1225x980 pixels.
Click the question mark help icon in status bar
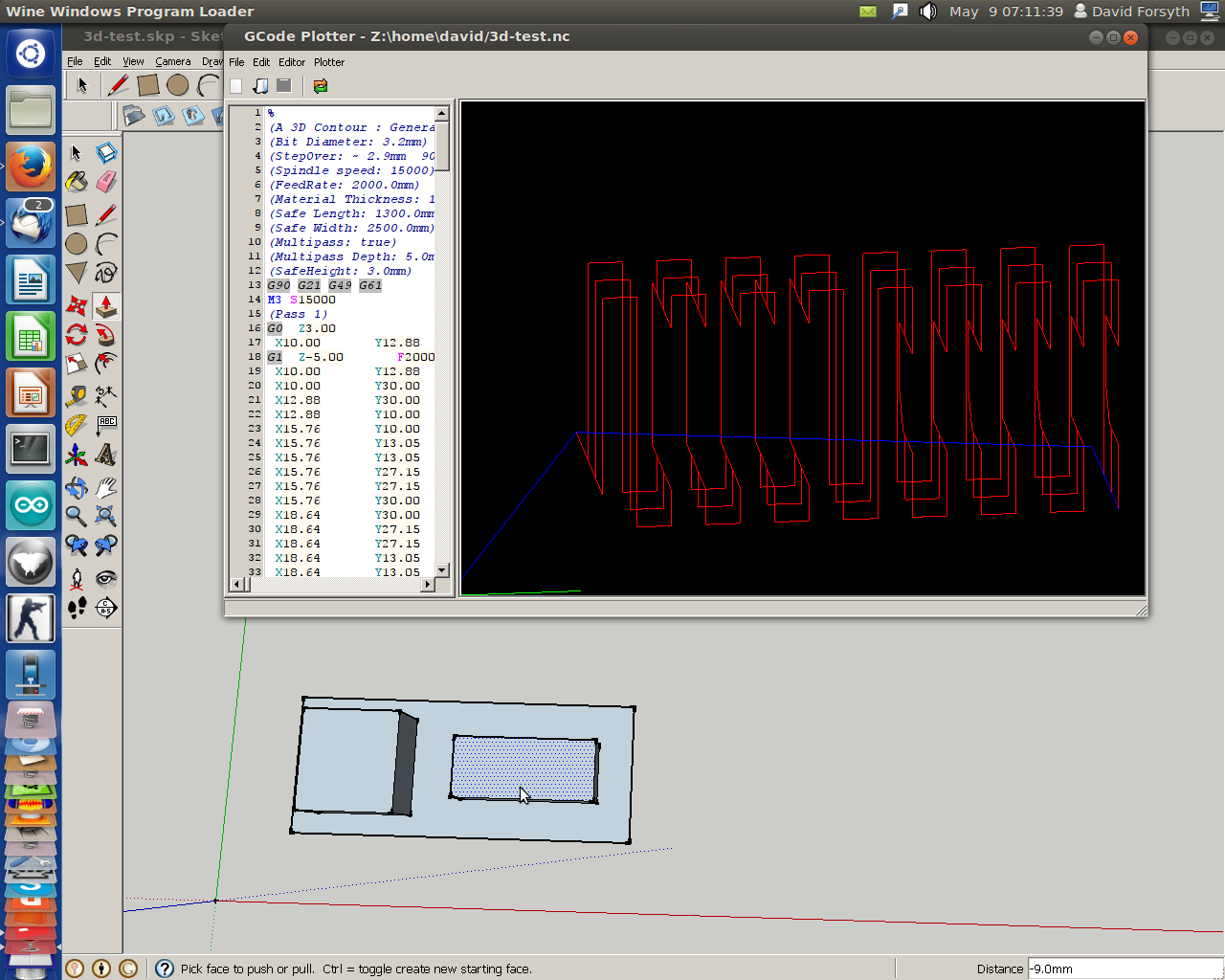coord(165,969)
